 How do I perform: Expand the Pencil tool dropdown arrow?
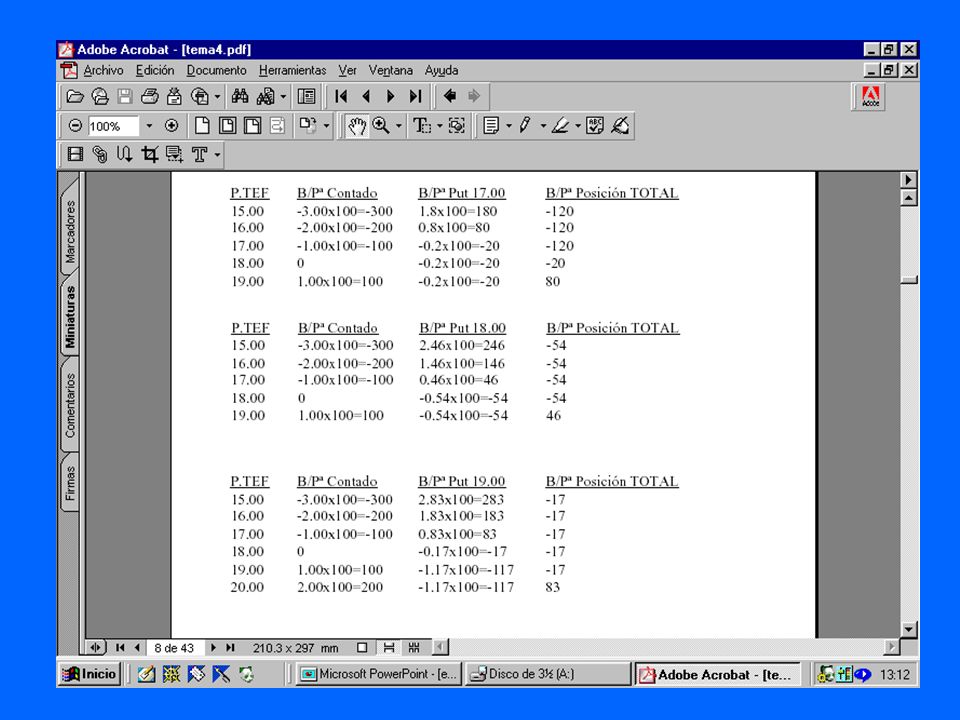coord(543,126)
